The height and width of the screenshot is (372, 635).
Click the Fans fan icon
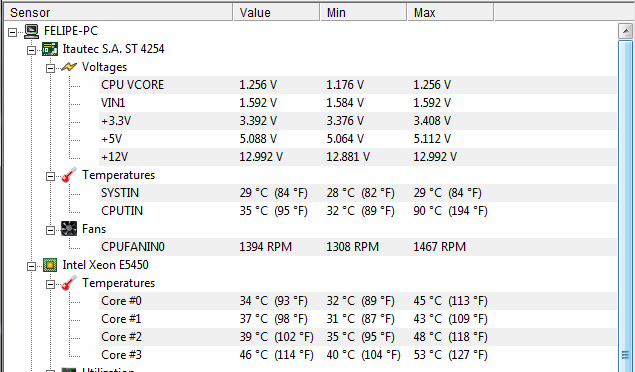pos(69,229)
